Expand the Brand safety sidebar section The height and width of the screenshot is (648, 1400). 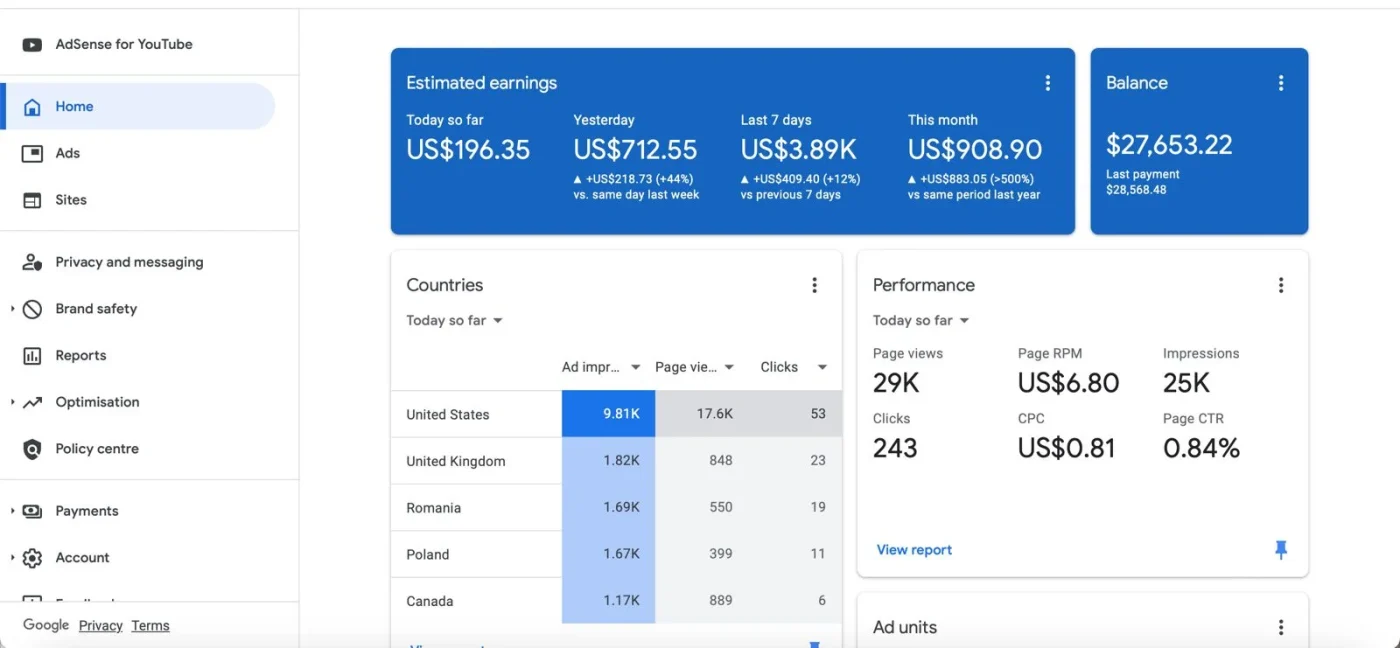point(13,309)
